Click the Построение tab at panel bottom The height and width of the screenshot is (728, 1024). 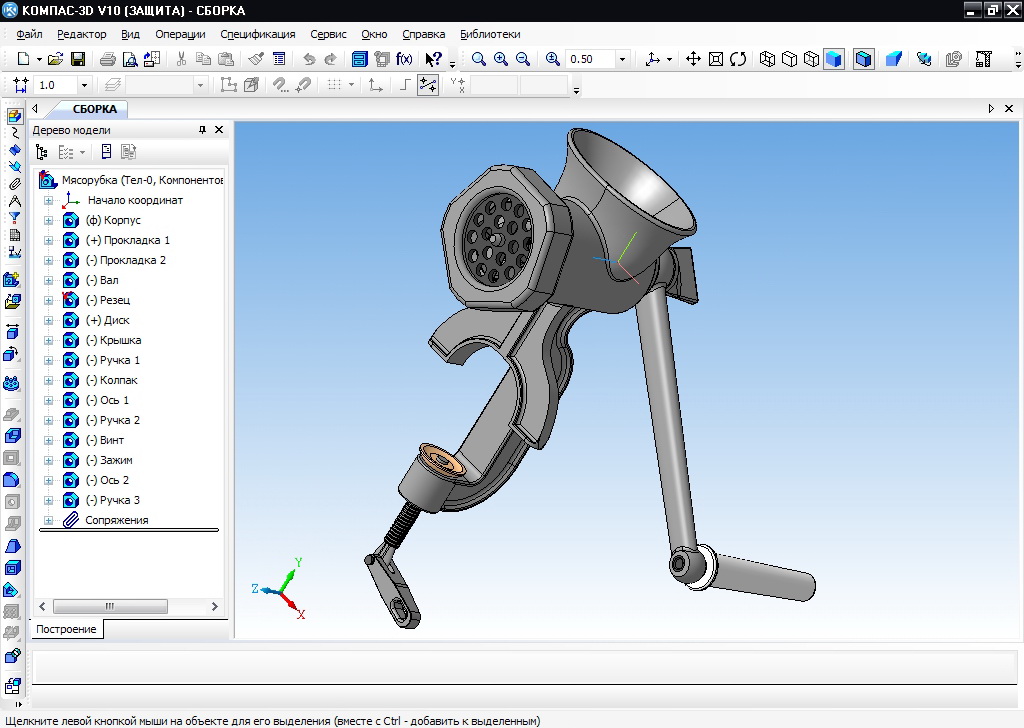coord(66,629)
